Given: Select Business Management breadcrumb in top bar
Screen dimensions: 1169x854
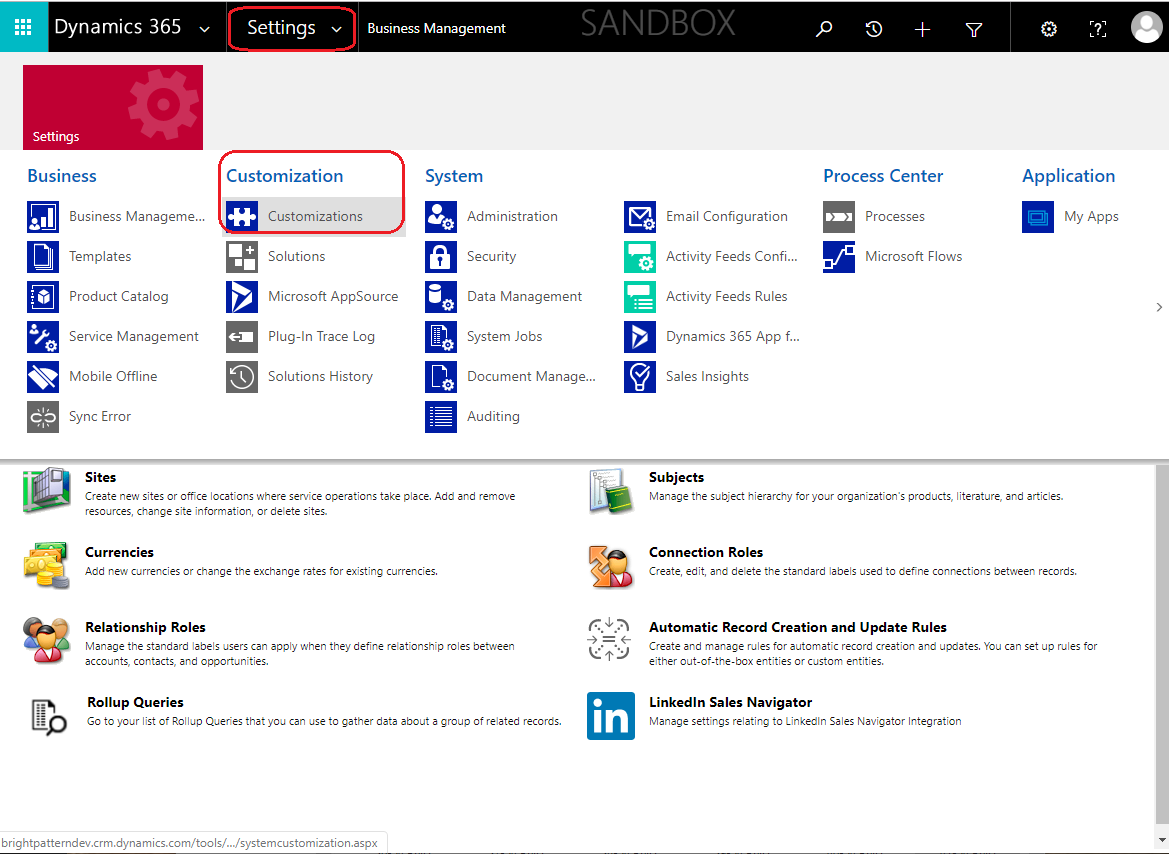Looking at the screenshot, I should (x=436, y=28).
